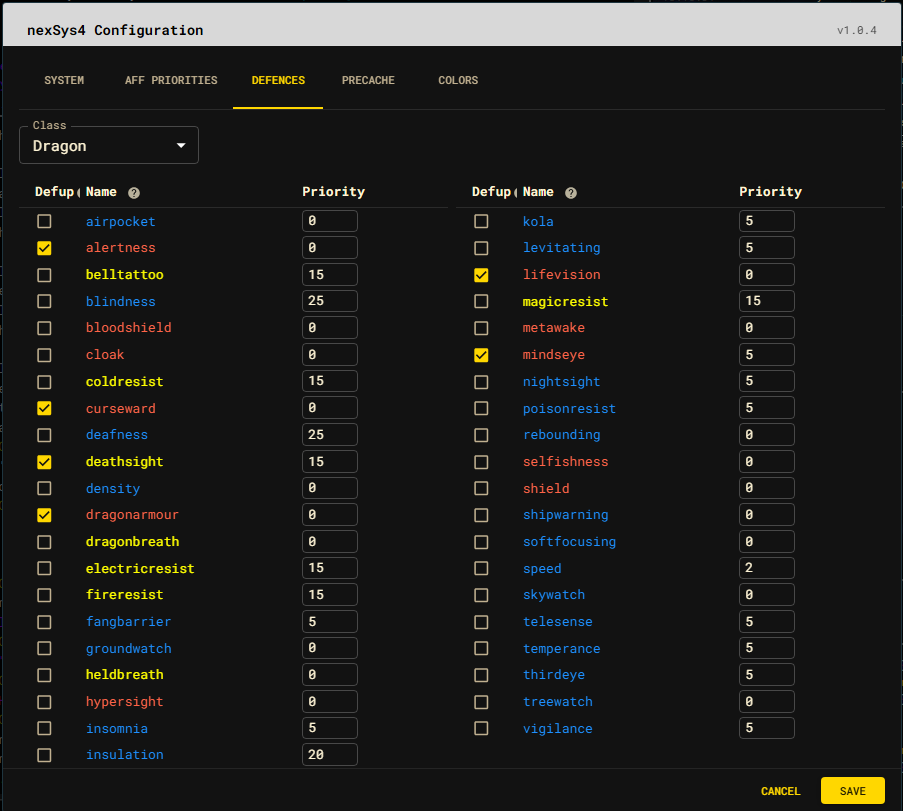The image size is (903, 811).
Task: Click the telesense defence name
Action: [x=557, y=621]
